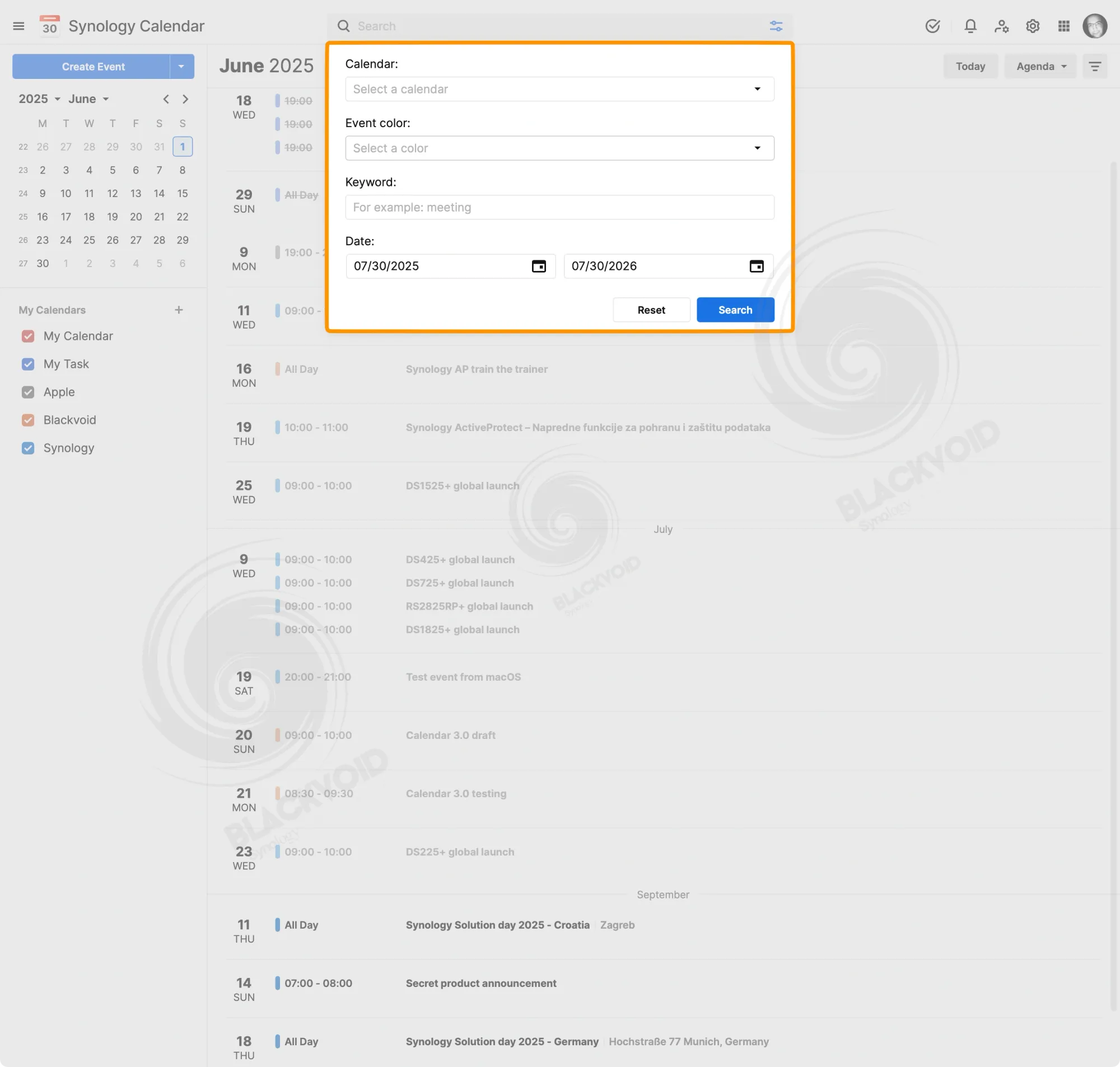This screenshot has height=1067, width=1120.
Task: Click the Synology Calendar logo icon
Action: tap(49, 26)
